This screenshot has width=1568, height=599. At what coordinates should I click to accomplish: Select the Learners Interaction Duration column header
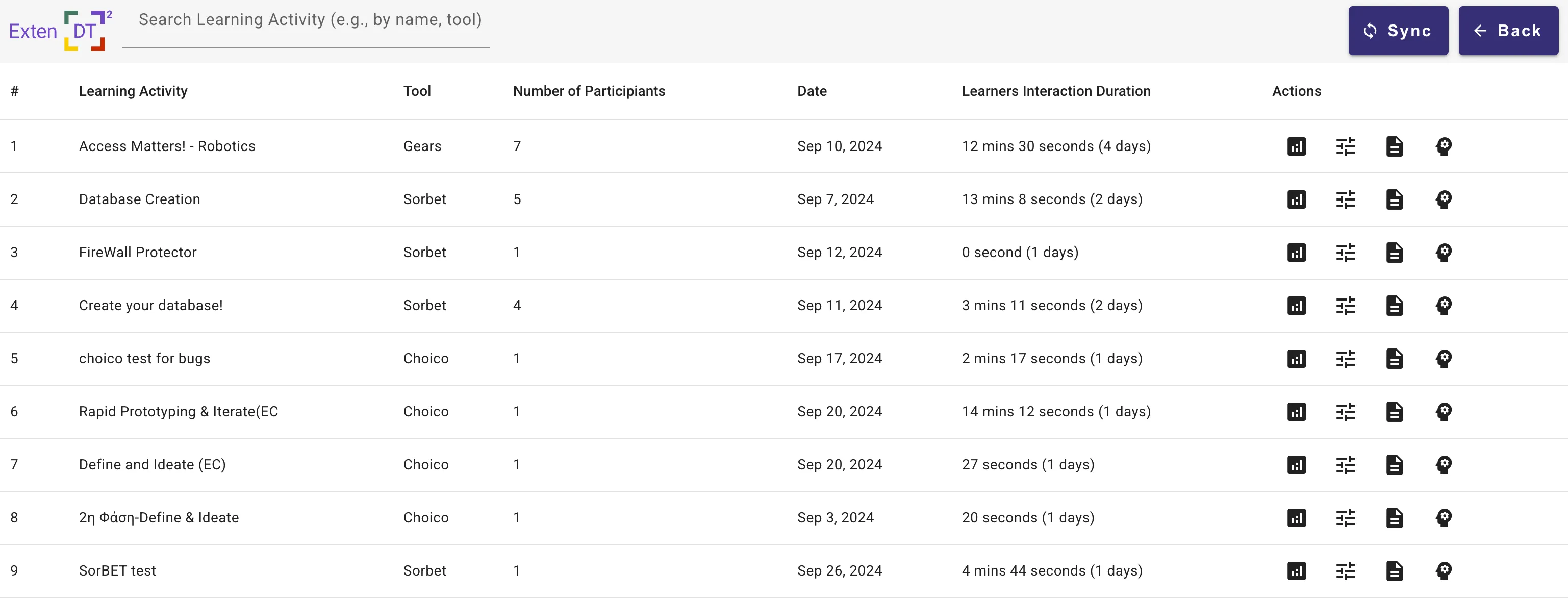(1056, 91)
